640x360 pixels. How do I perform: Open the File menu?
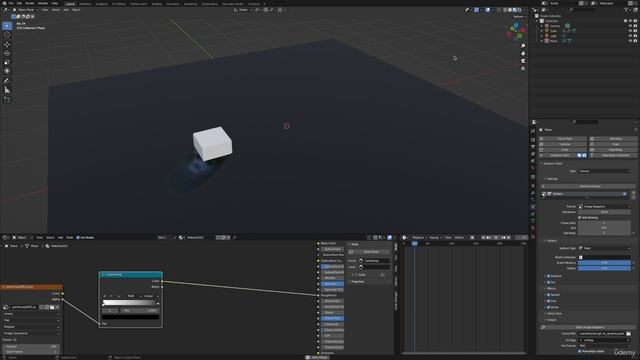(11, 3)
